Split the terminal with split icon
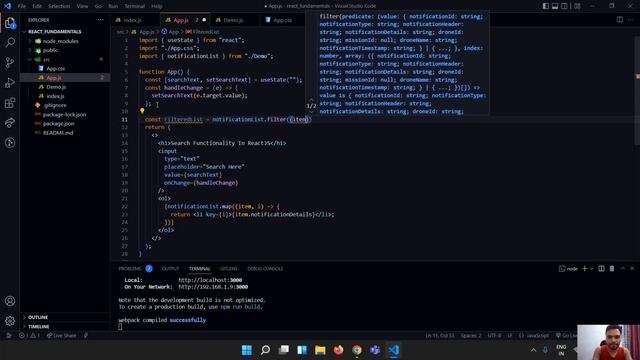This screenshot has height=360, width=640. (x=601, y=269)
